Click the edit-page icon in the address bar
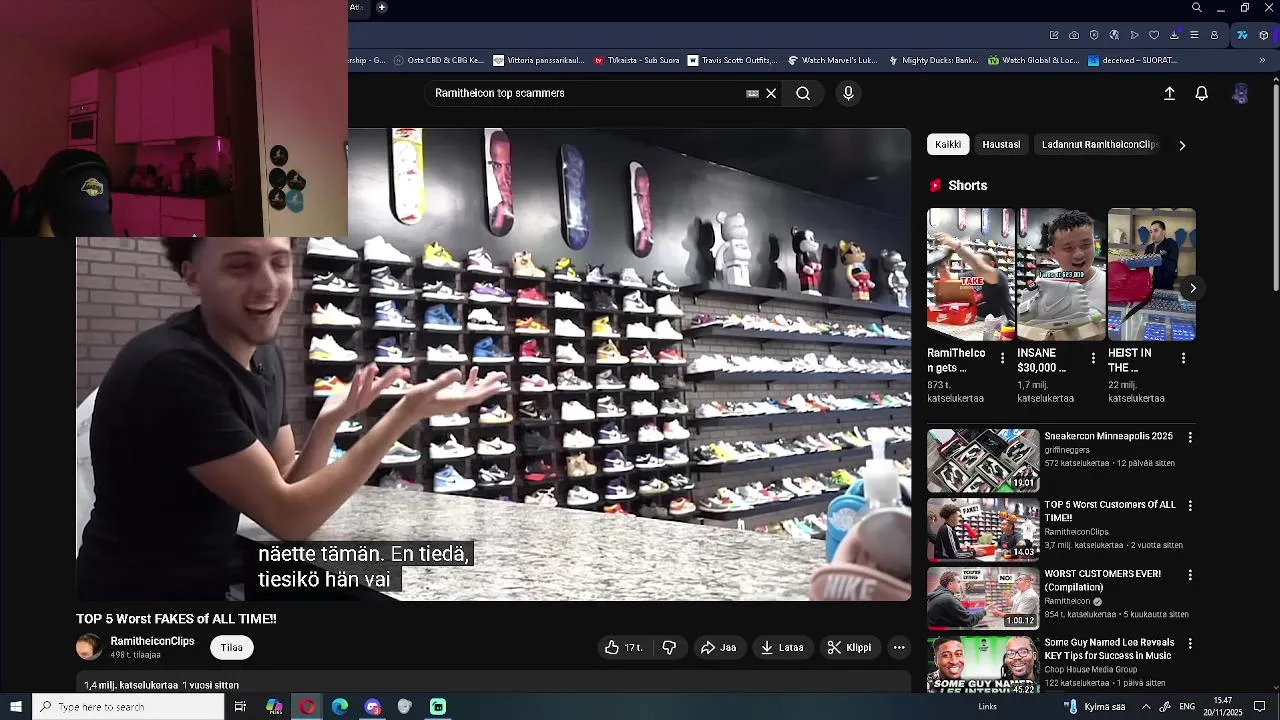The image size is (1280, 720). [1054, 35]
